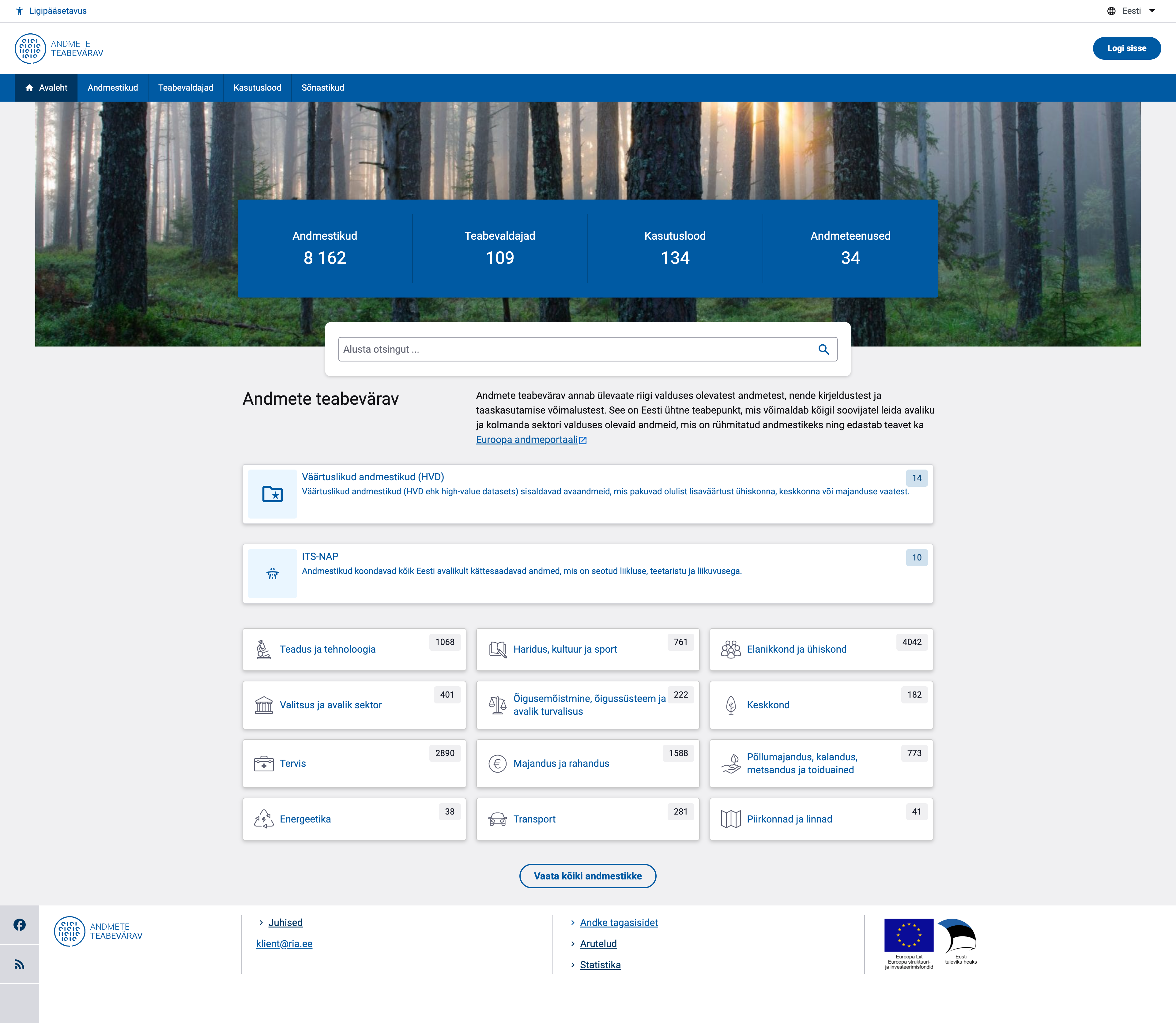Click the microscope icon for Teadus ja tehnoloogia
This screenshot has width=1176, height=1023.
263,650
